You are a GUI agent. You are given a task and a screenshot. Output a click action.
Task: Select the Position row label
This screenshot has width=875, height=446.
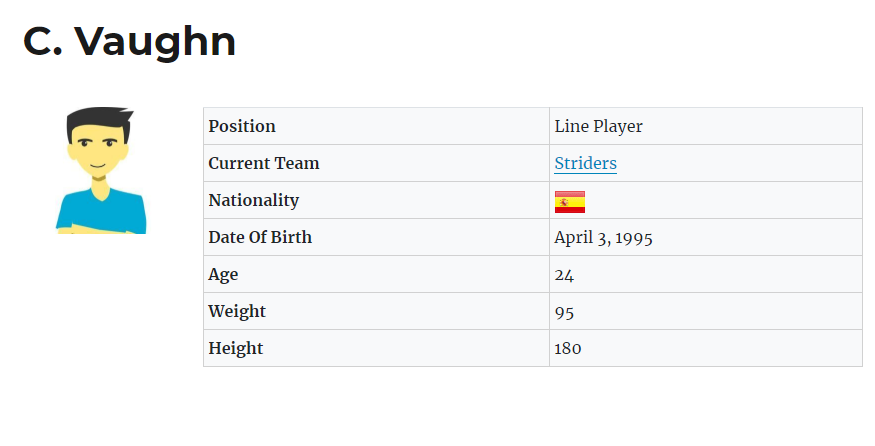242,126
